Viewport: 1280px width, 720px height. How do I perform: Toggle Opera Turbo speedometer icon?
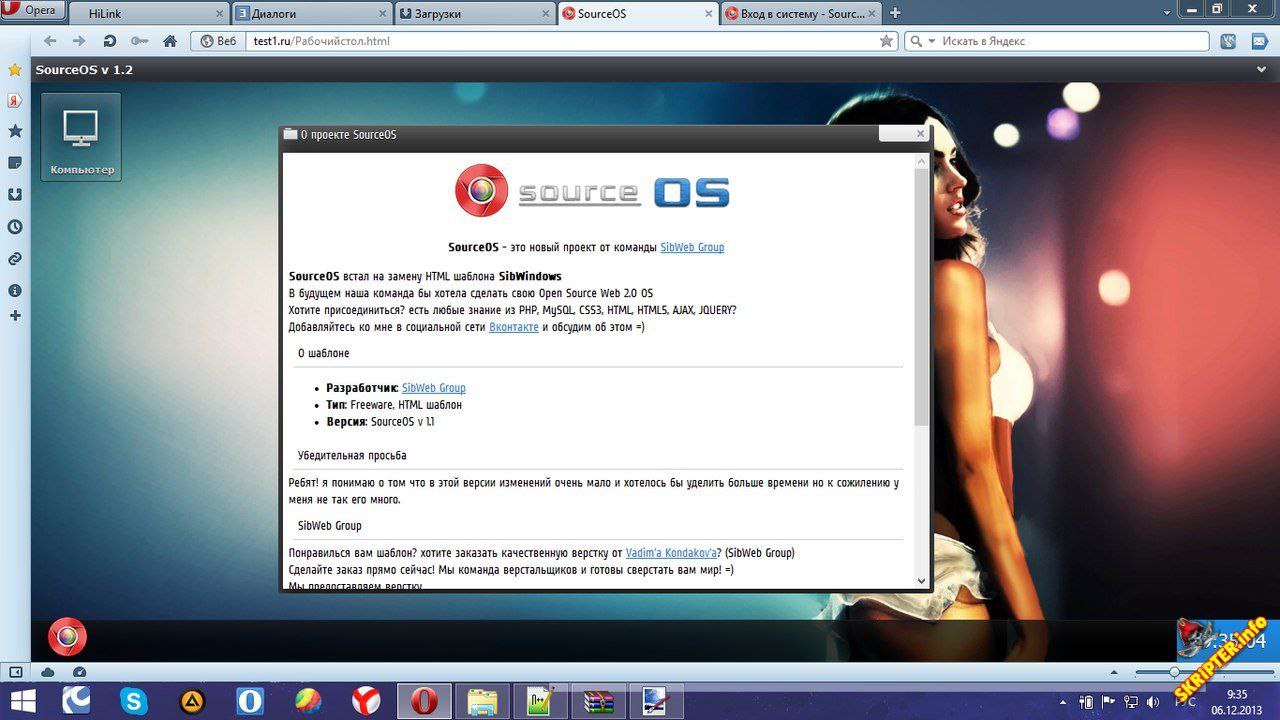point(80,672)
